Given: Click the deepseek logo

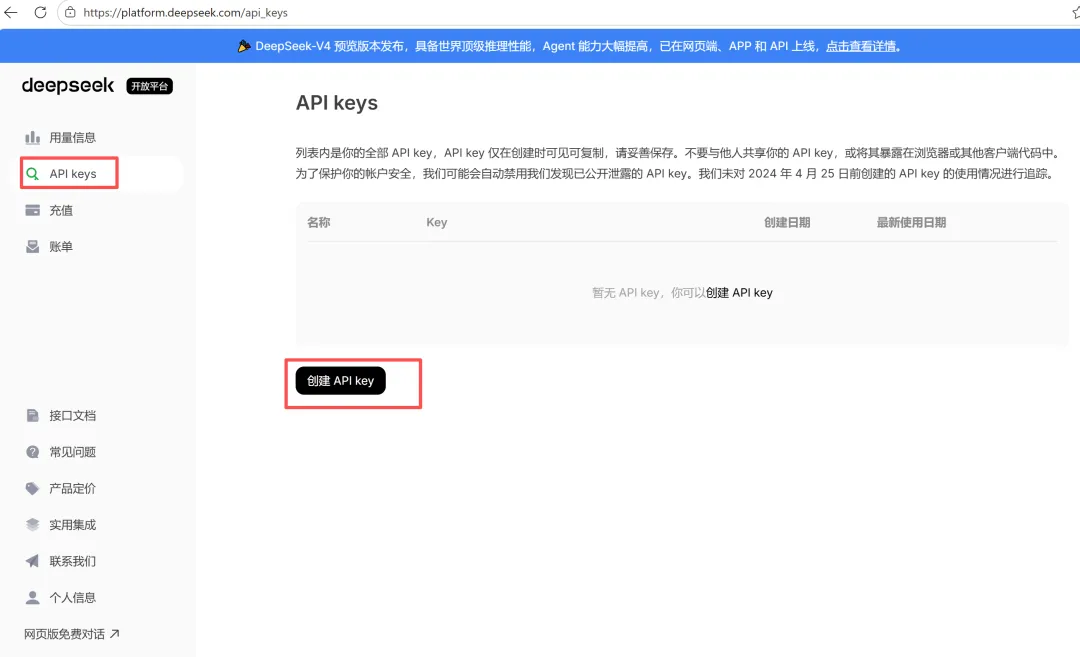Looking at the screenshot, I should coord(68,85).
